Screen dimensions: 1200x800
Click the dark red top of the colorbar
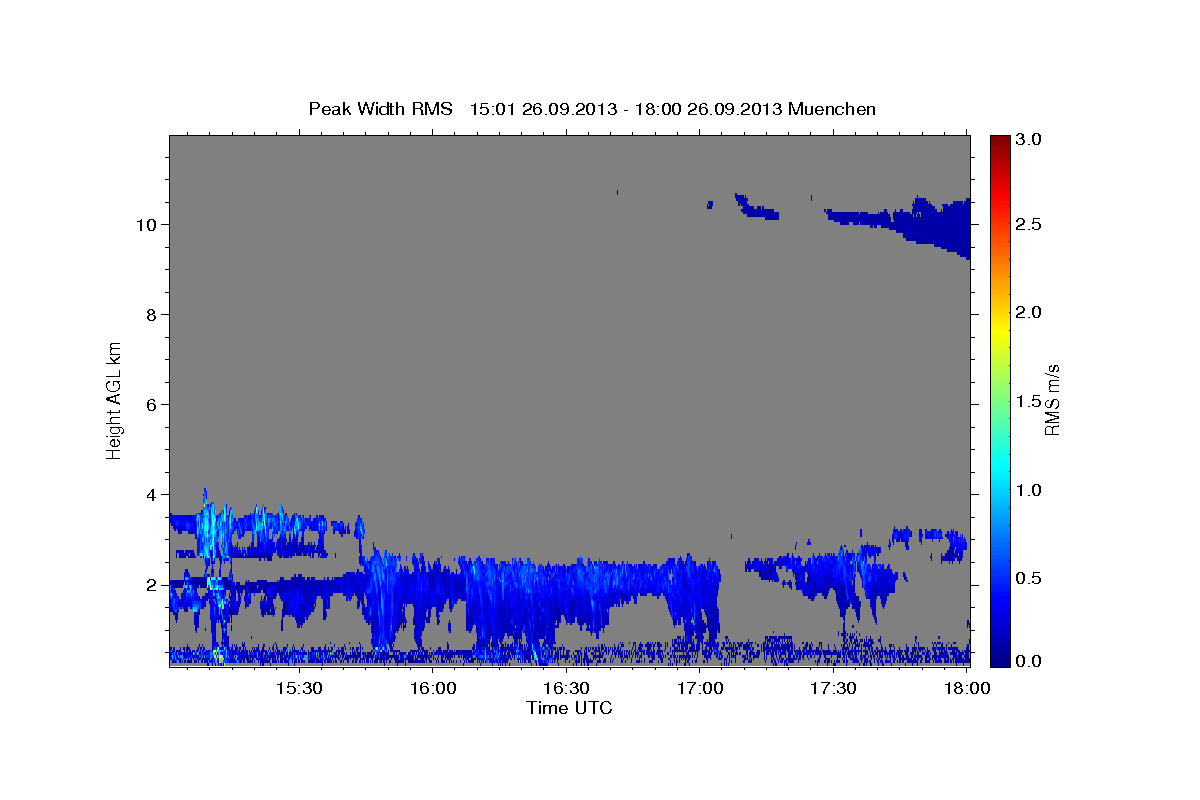click(x=1000, y=142)
